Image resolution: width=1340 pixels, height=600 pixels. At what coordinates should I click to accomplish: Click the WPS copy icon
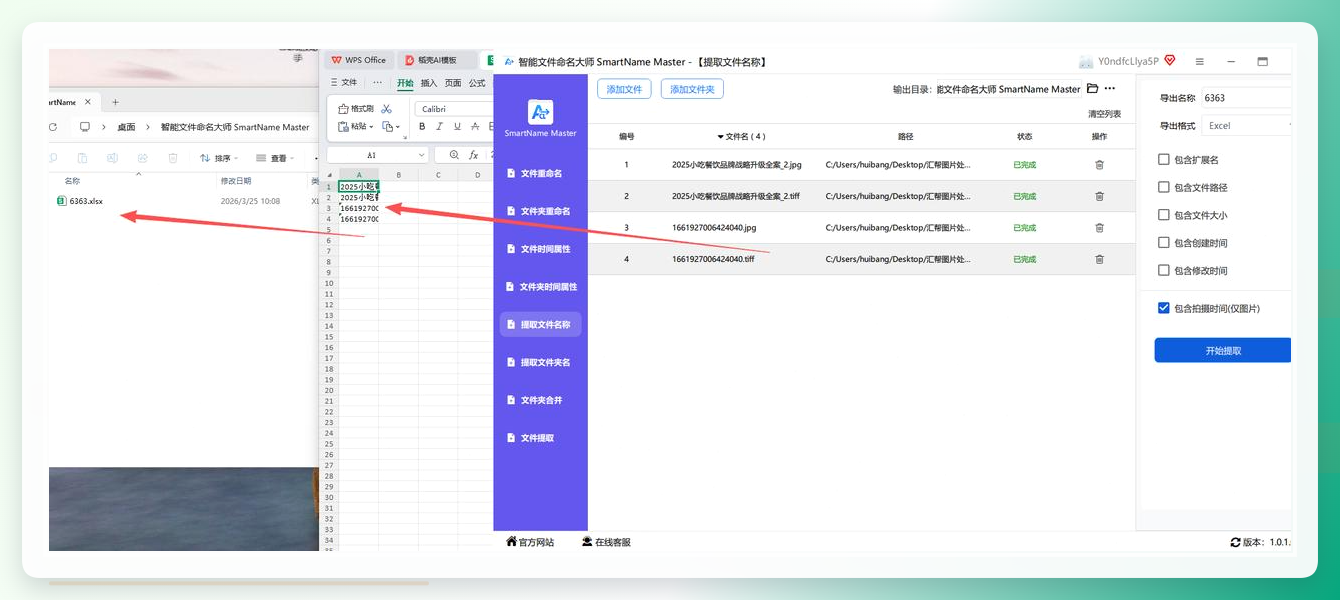coord(388,127)
